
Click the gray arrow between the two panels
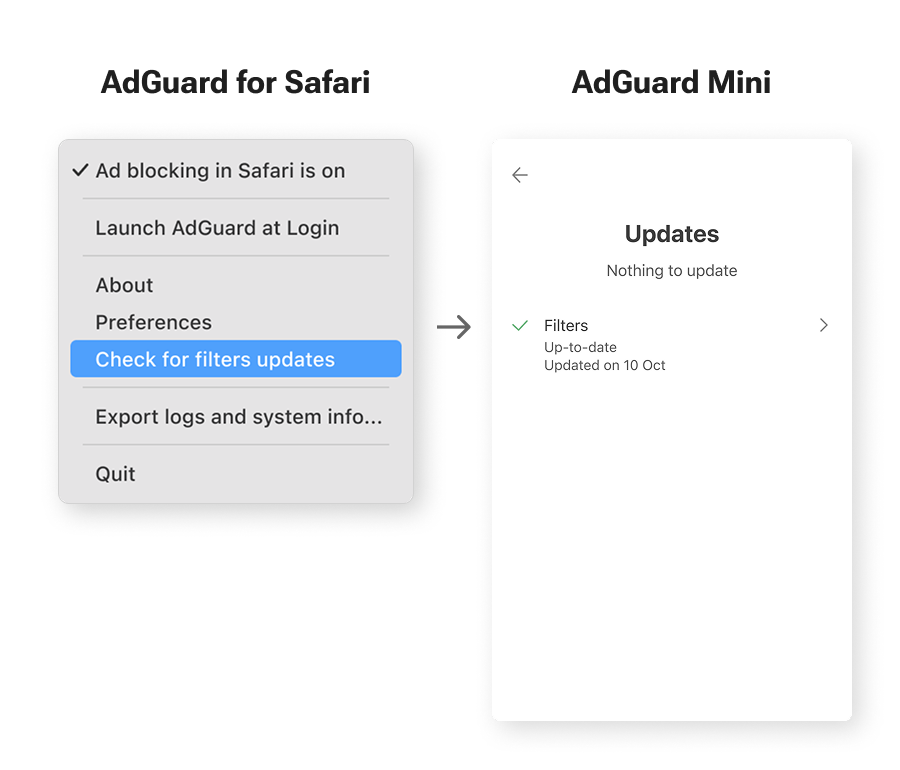tap(454, 327)
